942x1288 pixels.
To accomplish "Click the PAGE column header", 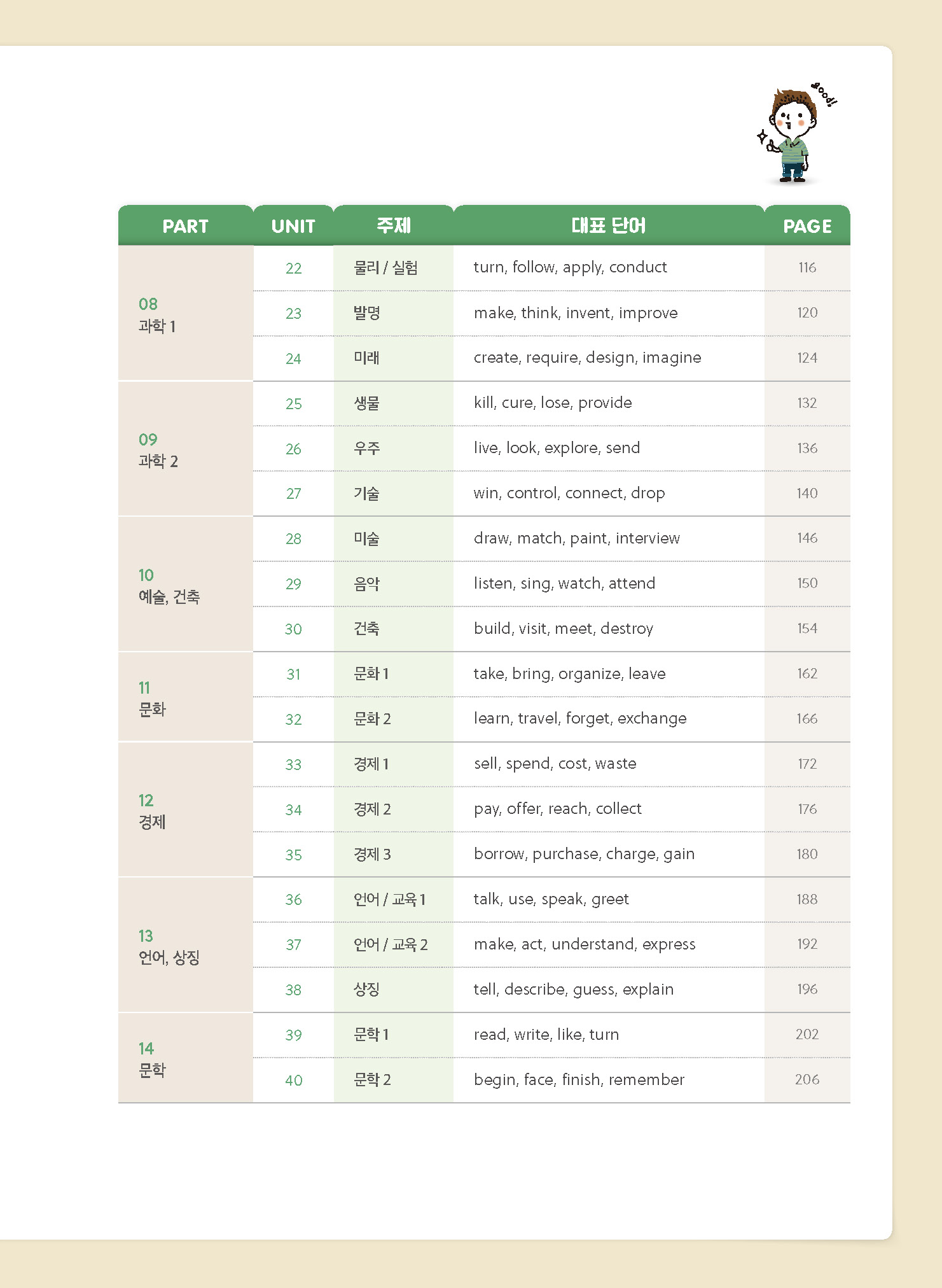I will tap(807, 226).
